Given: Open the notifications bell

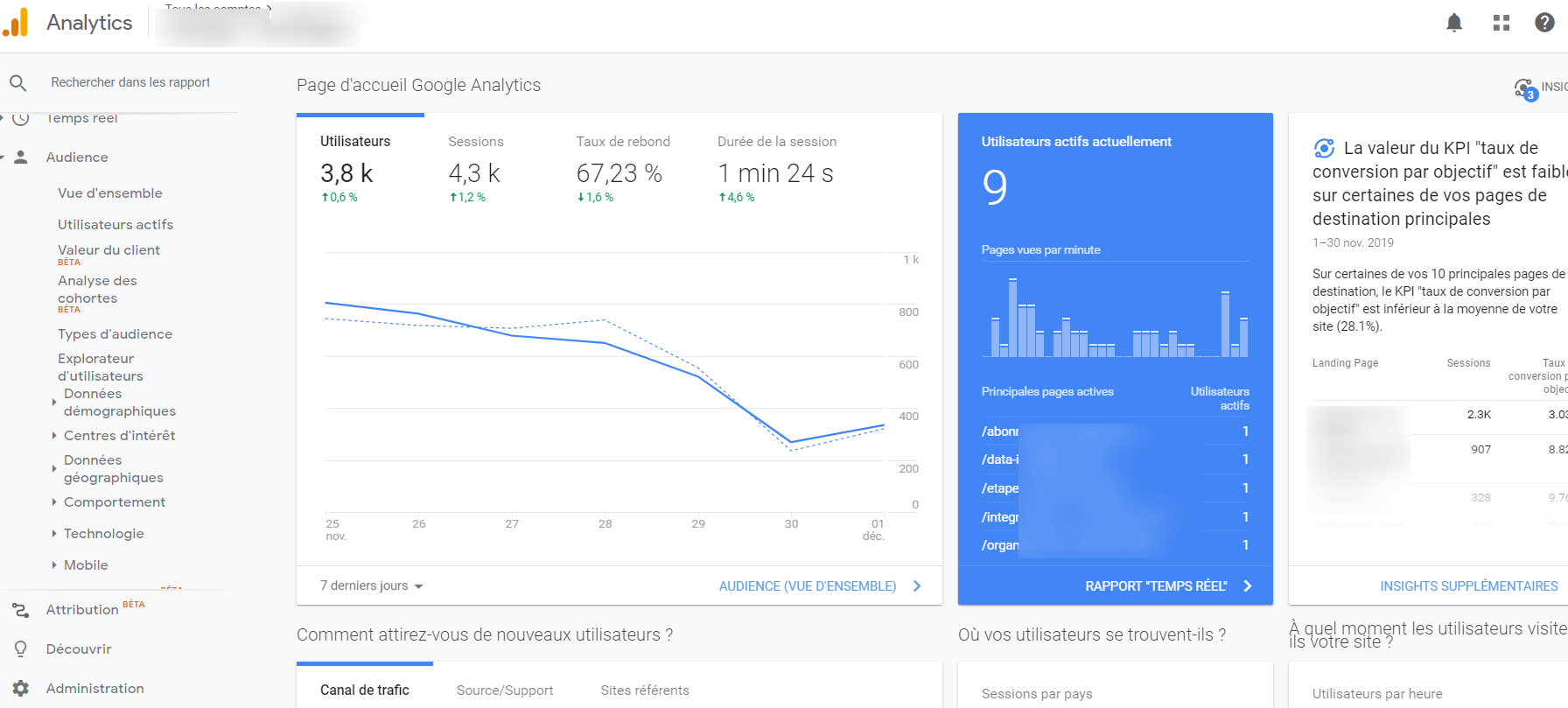Looking at the screenshot, I should (1454, 23).
